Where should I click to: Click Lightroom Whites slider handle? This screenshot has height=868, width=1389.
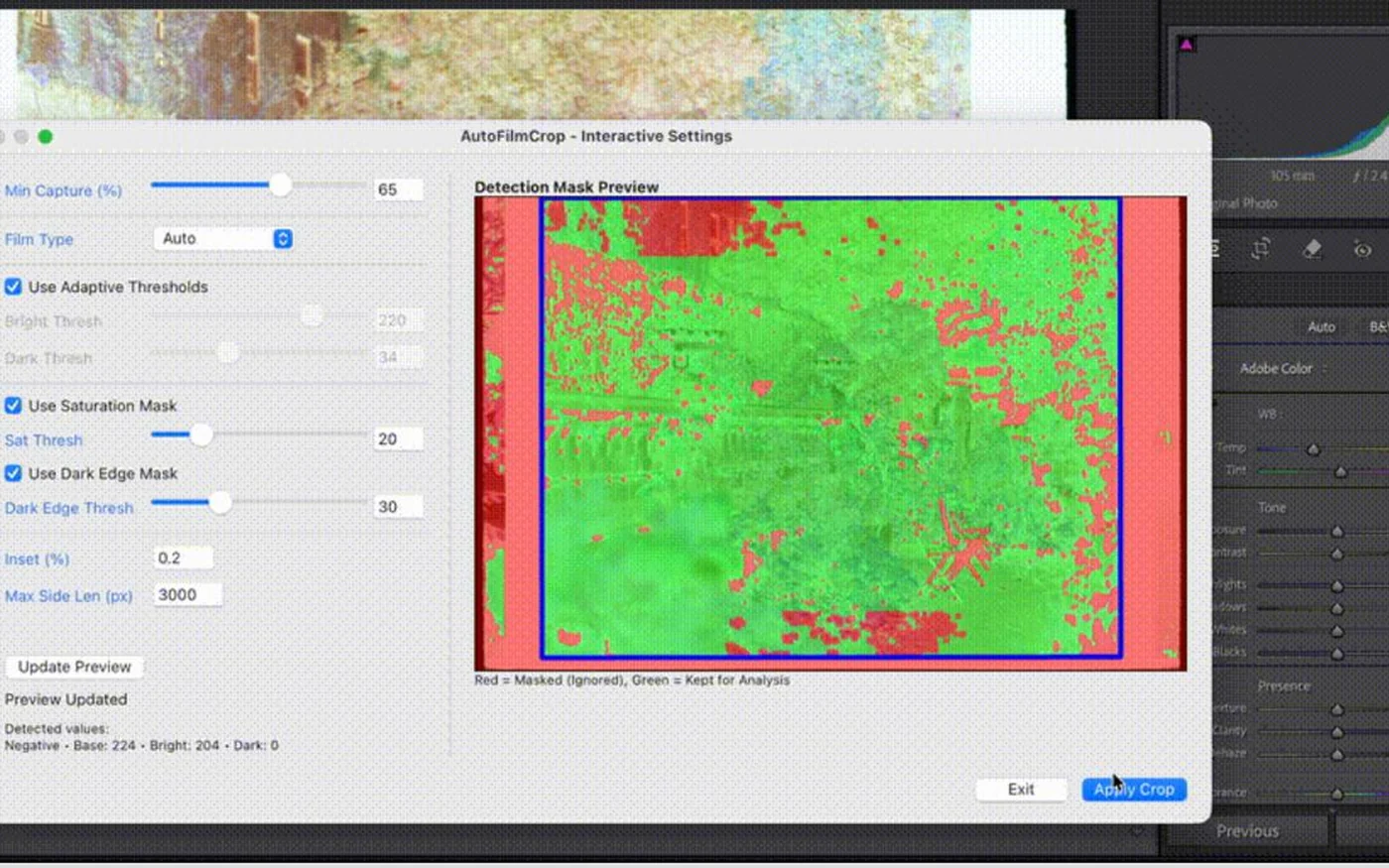pyautogui.click(x=1336, y=631)
